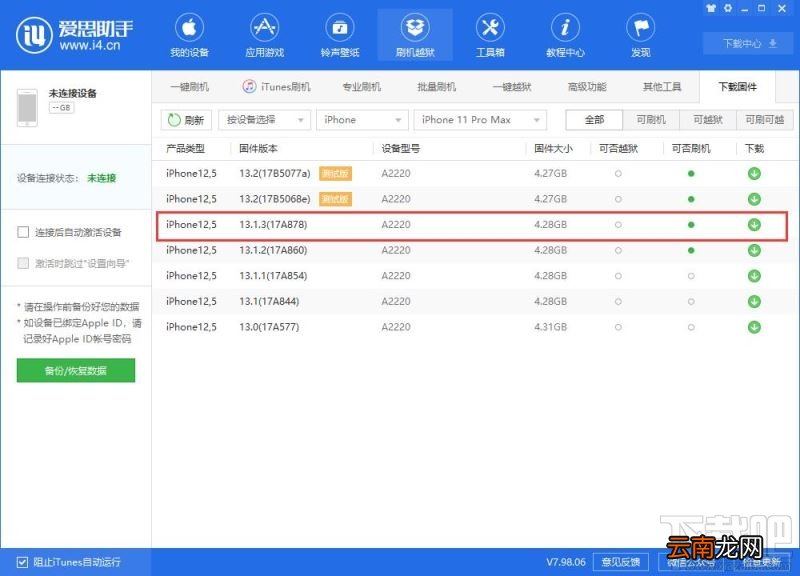Image resolution: width=800 pixels, height=576 pixels.
Task: Open the 教程中心 tutorial center
Action: (565, 36)
